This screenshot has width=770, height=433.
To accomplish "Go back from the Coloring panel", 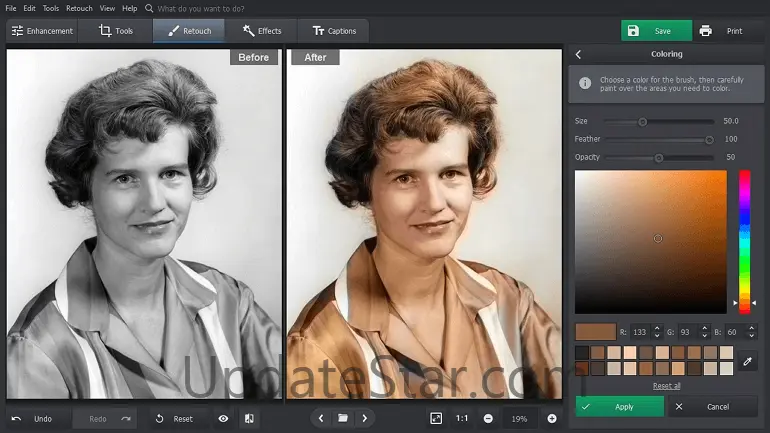I will coord(578,54).
